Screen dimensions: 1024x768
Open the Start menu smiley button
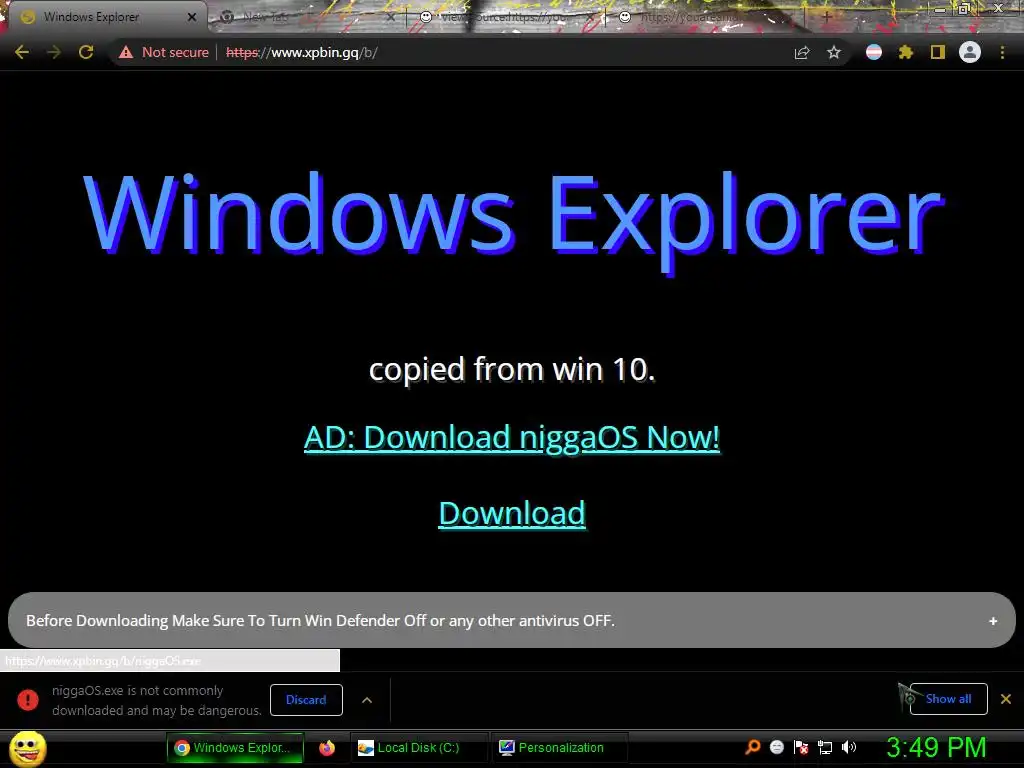point(27,748)
